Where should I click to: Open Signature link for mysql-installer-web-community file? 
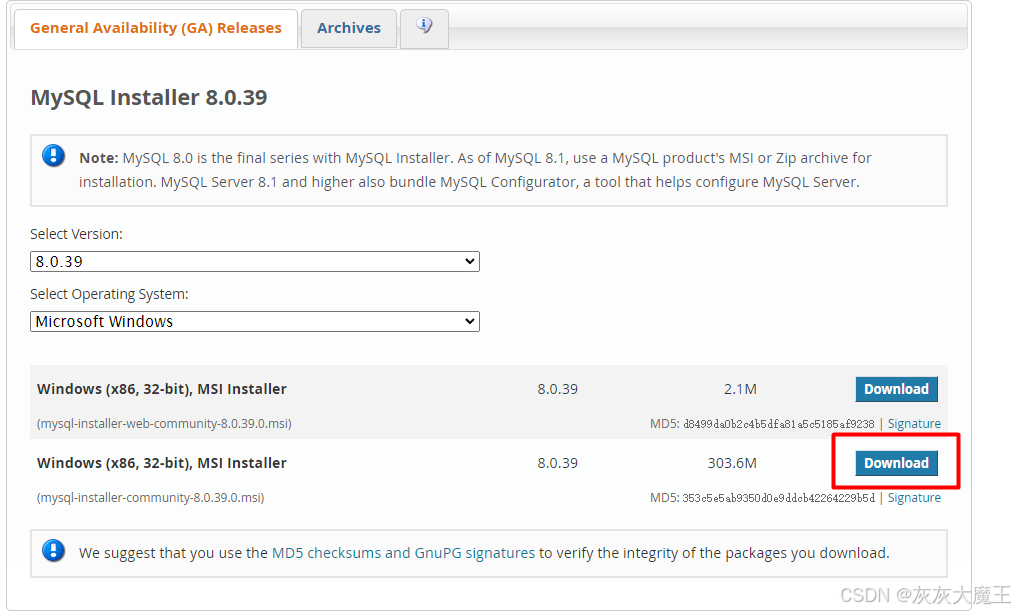tap(914, 423)
